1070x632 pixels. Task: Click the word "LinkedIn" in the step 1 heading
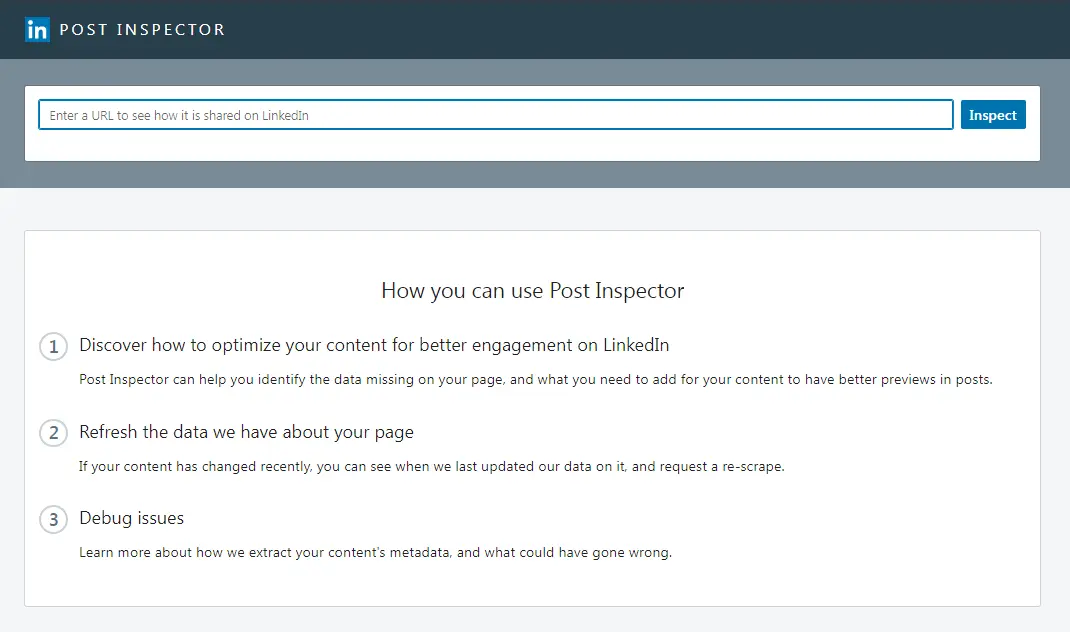point(636,346)
